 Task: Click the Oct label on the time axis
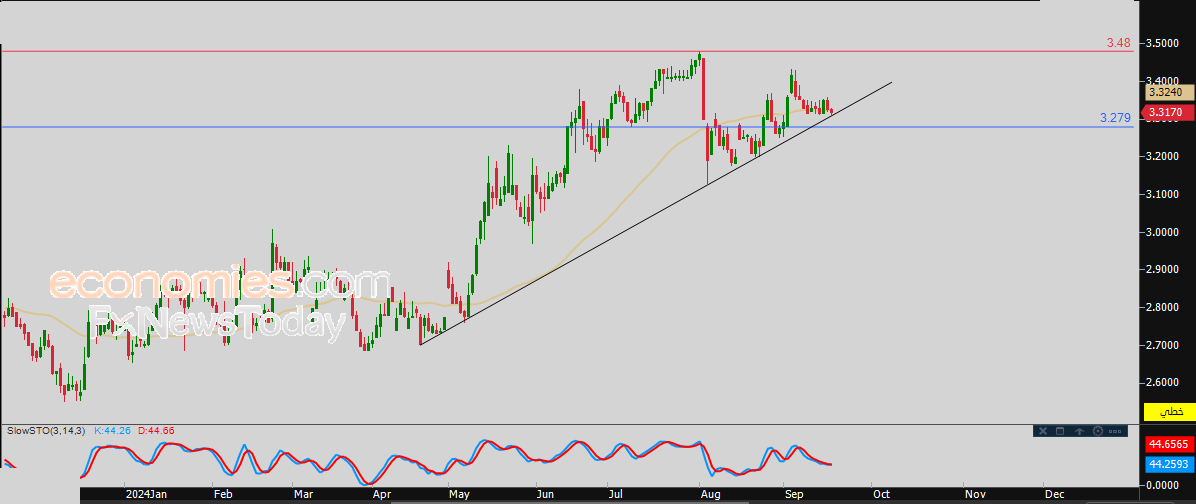tap(881, 494)
